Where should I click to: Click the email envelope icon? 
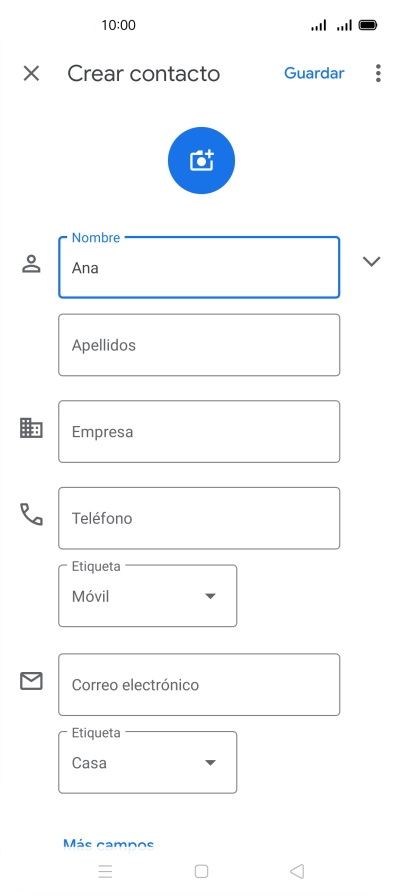point(31,681)
